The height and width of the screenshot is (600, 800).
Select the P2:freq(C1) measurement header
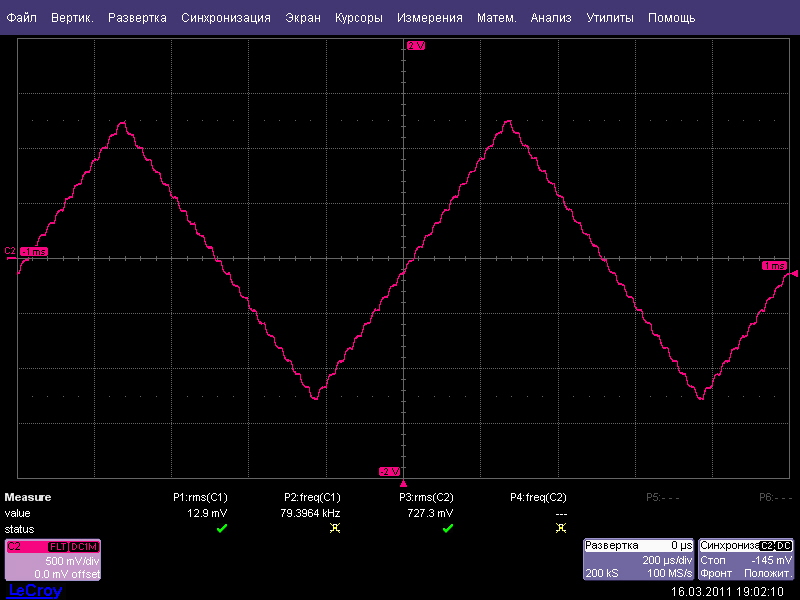313,497
